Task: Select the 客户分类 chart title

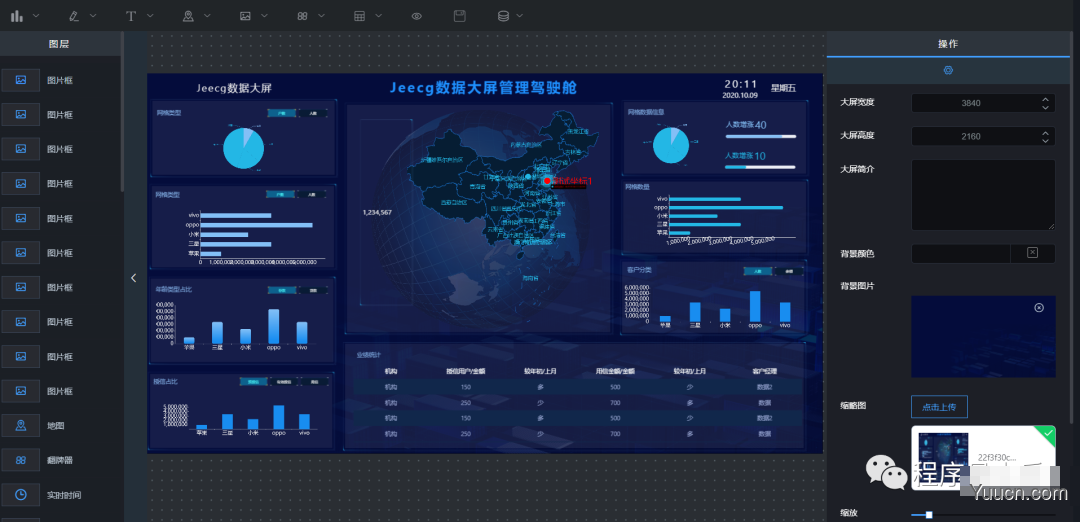Action: 638,269
